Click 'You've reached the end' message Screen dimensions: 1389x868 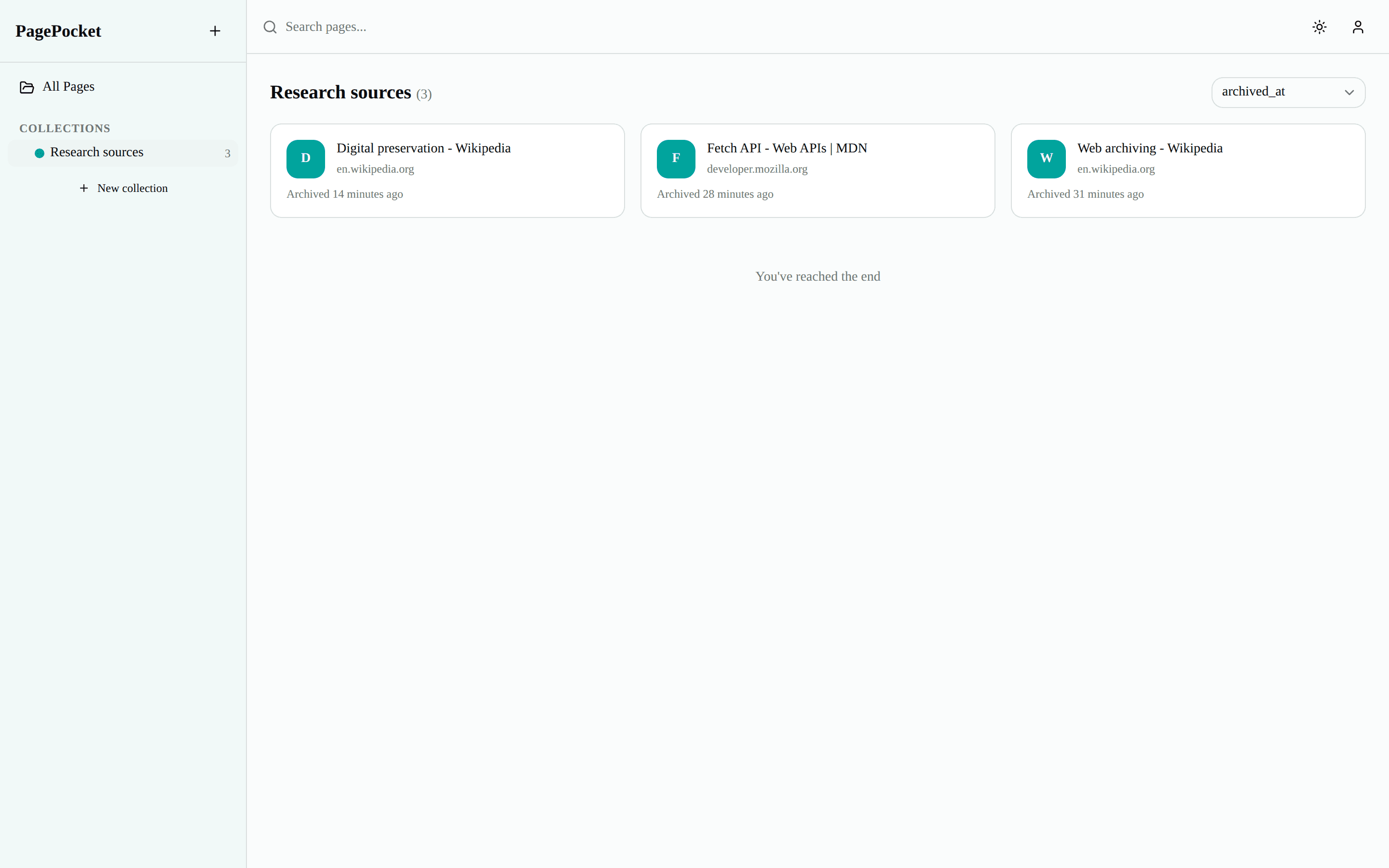click(817, 276)
